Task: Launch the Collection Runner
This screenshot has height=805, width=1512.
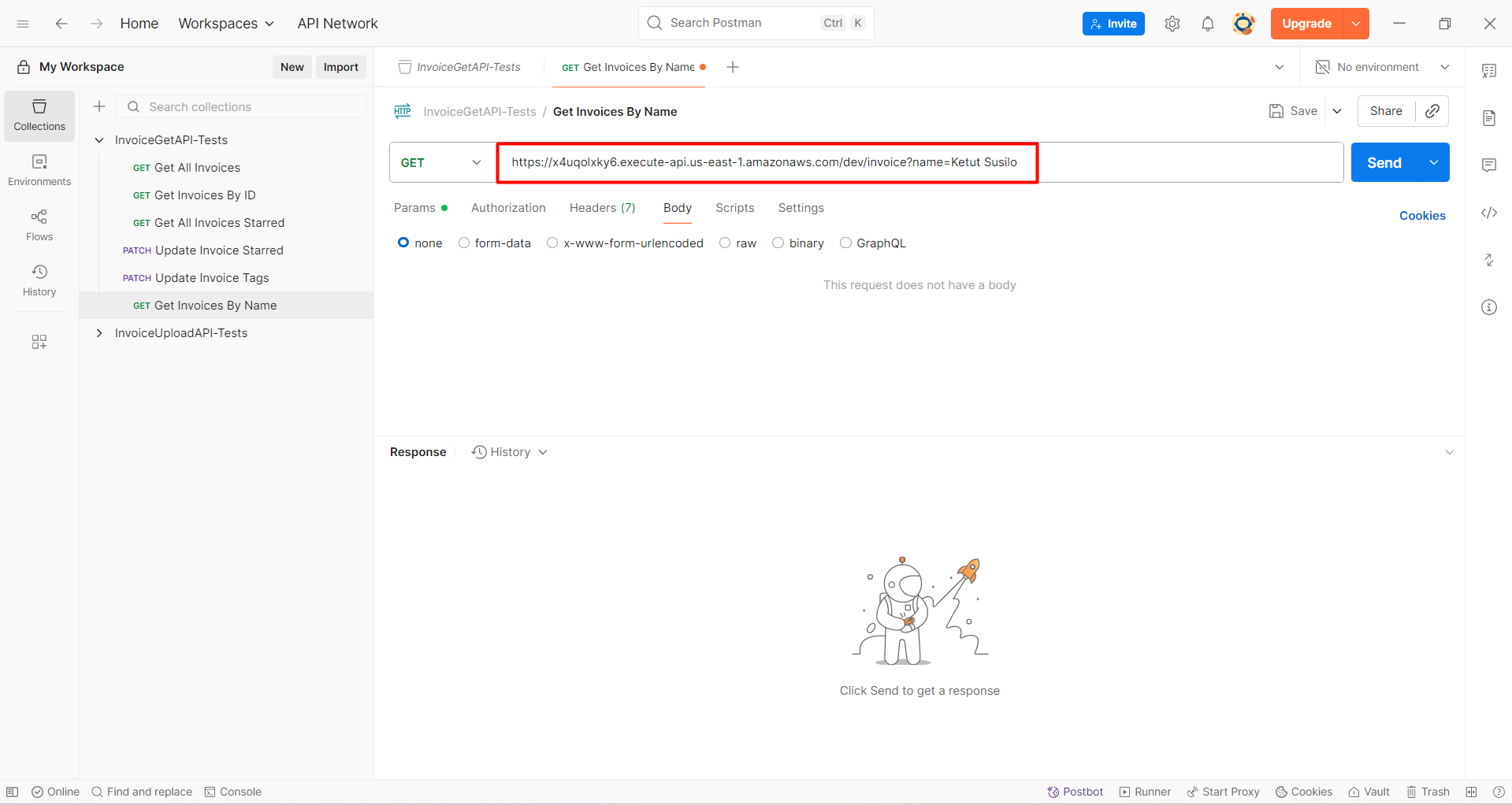Action: [1144, 792]
